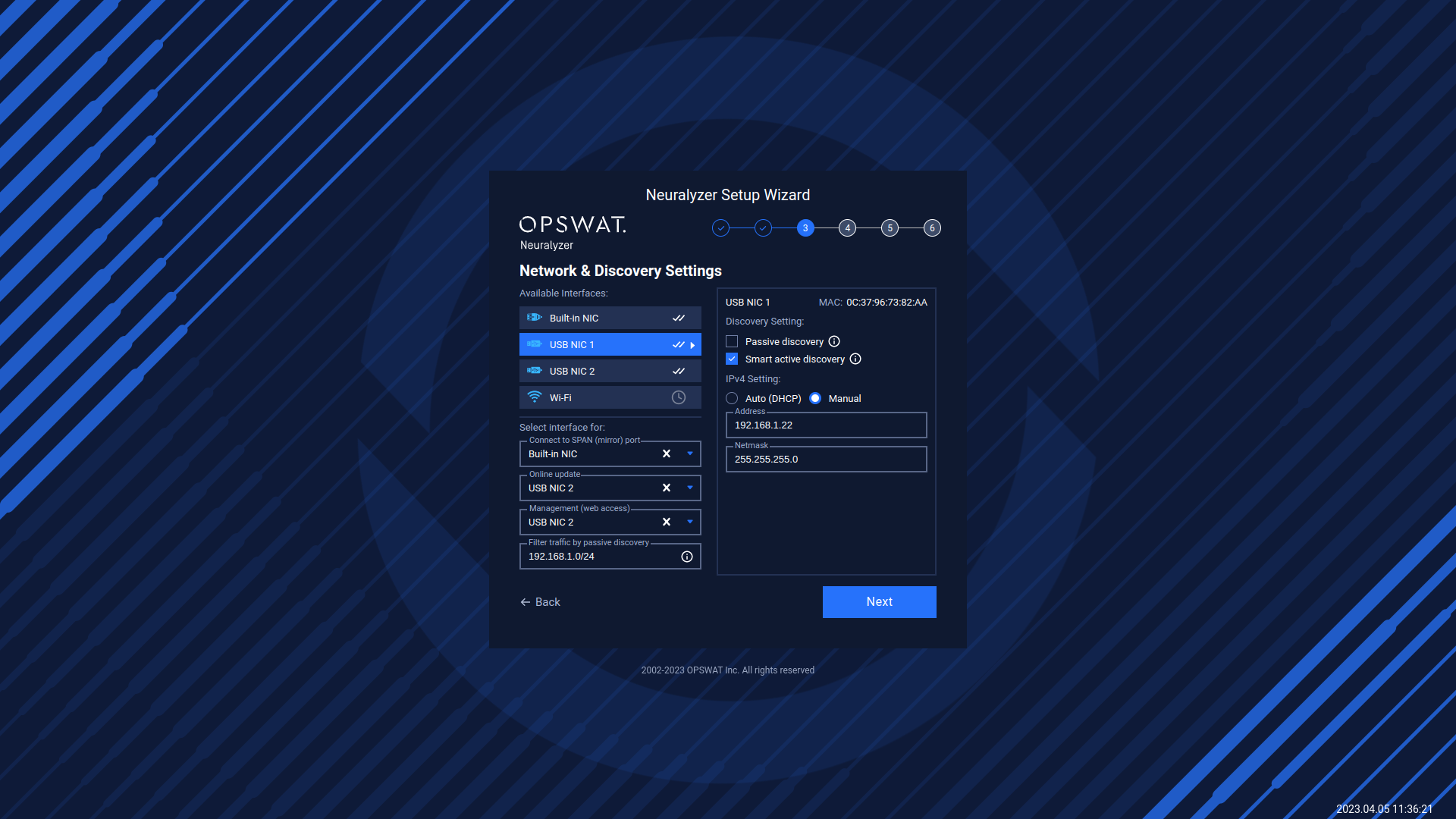This screenshot has width=1456, height=819.
Task: Open the Management (web access) dropdown arrow
Action: click(690, 522)
